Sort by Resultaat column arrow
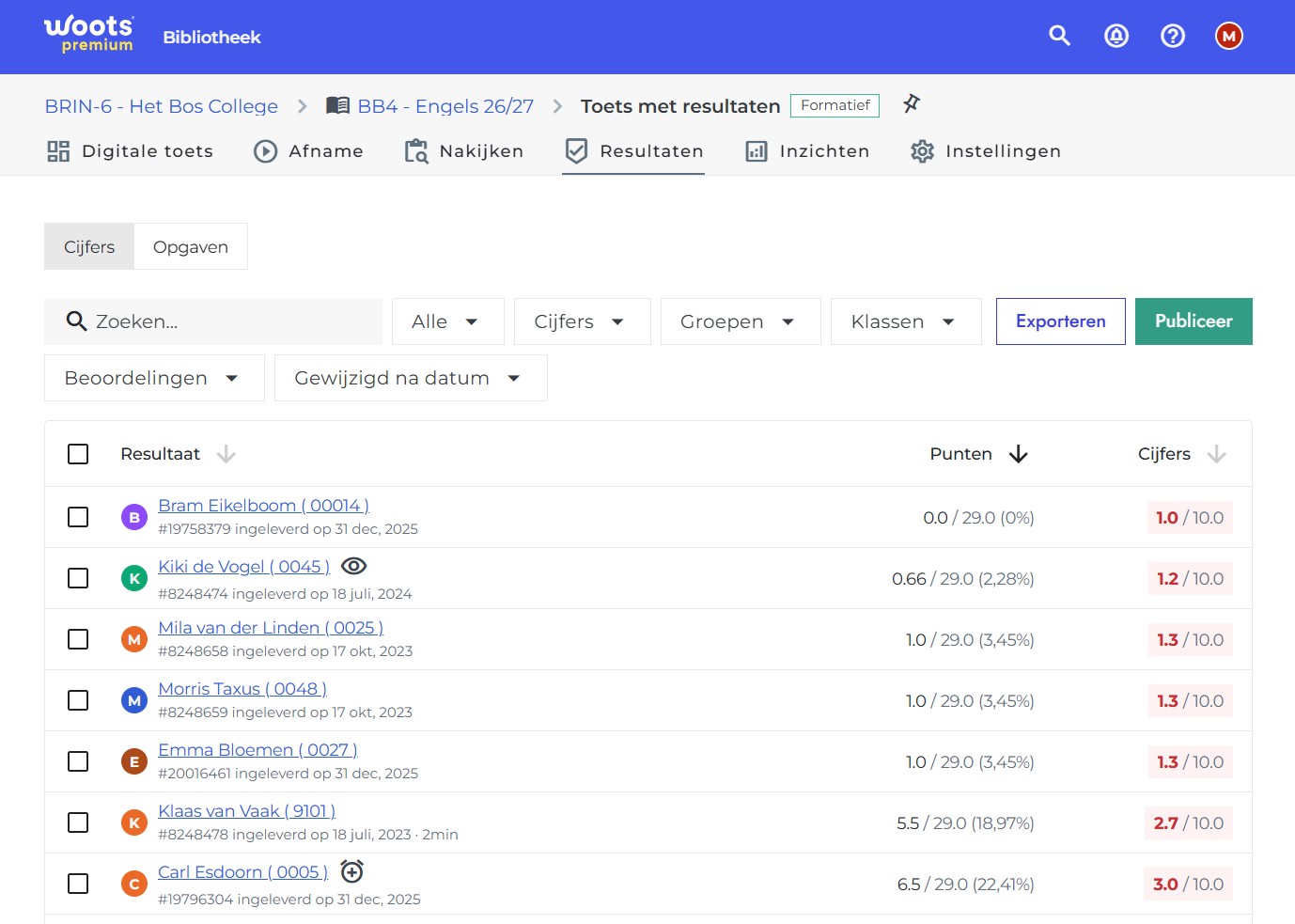This screenshot has width=1295, height=924. [x=226, y=454]
